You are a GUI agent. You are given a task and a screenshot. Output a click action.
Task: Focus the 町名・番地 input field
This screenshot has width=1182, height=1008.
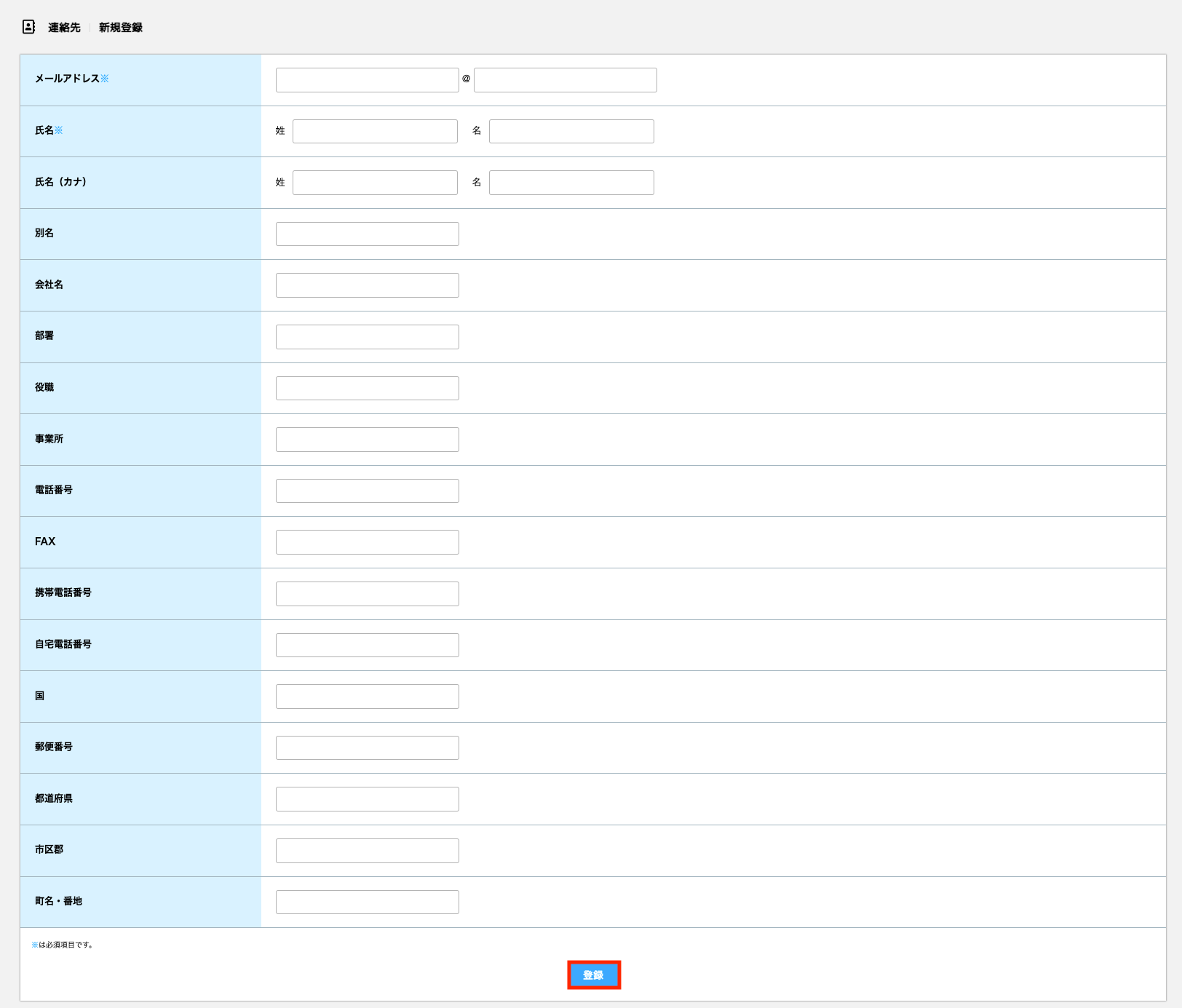point(368,902)
